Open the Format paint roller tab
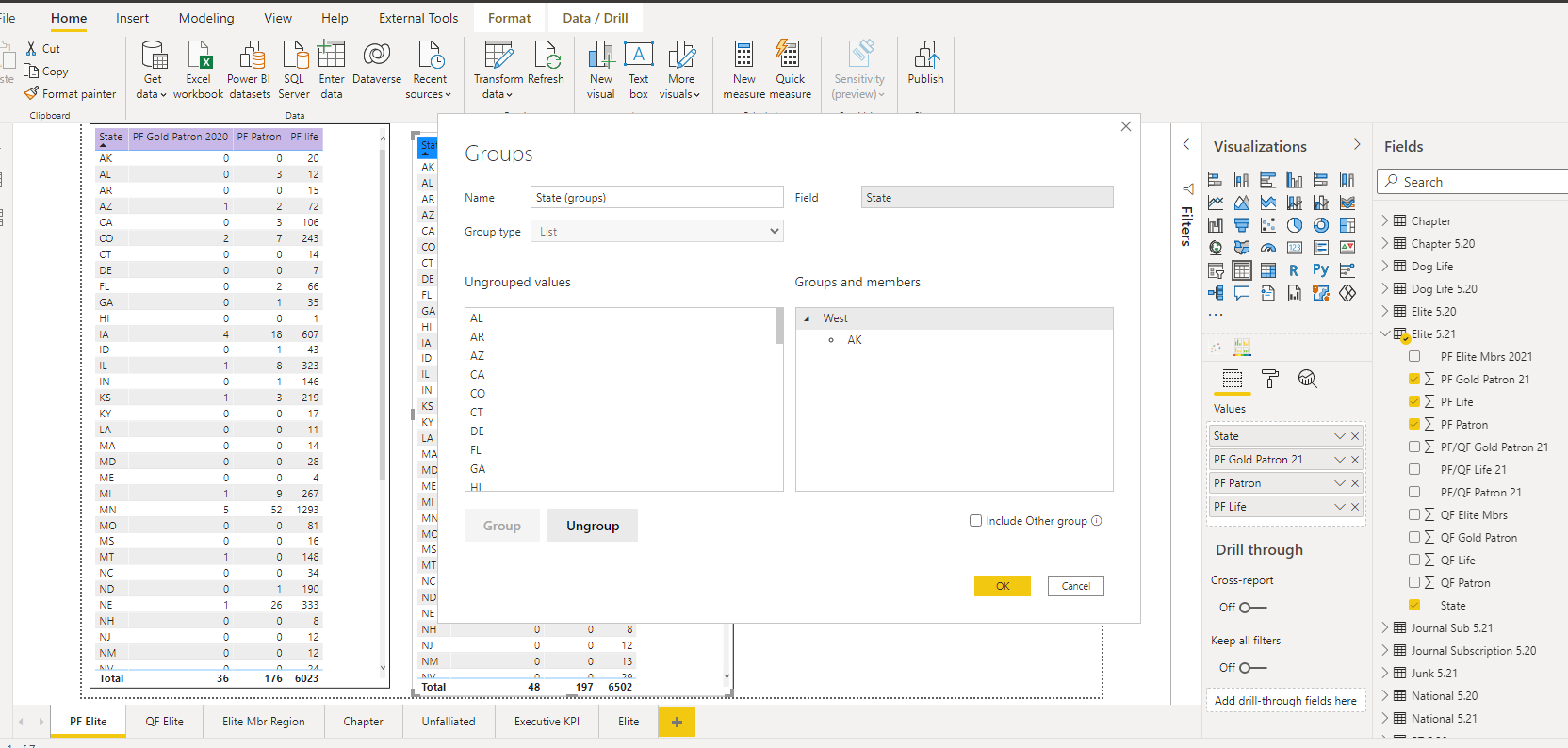1568x748 pixels. (x=1270, y=379)
